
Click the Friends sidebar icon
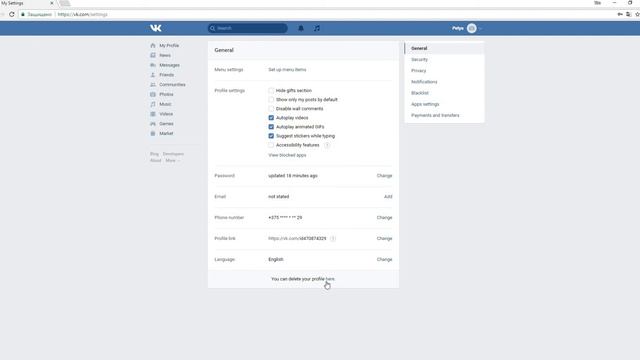153,75
